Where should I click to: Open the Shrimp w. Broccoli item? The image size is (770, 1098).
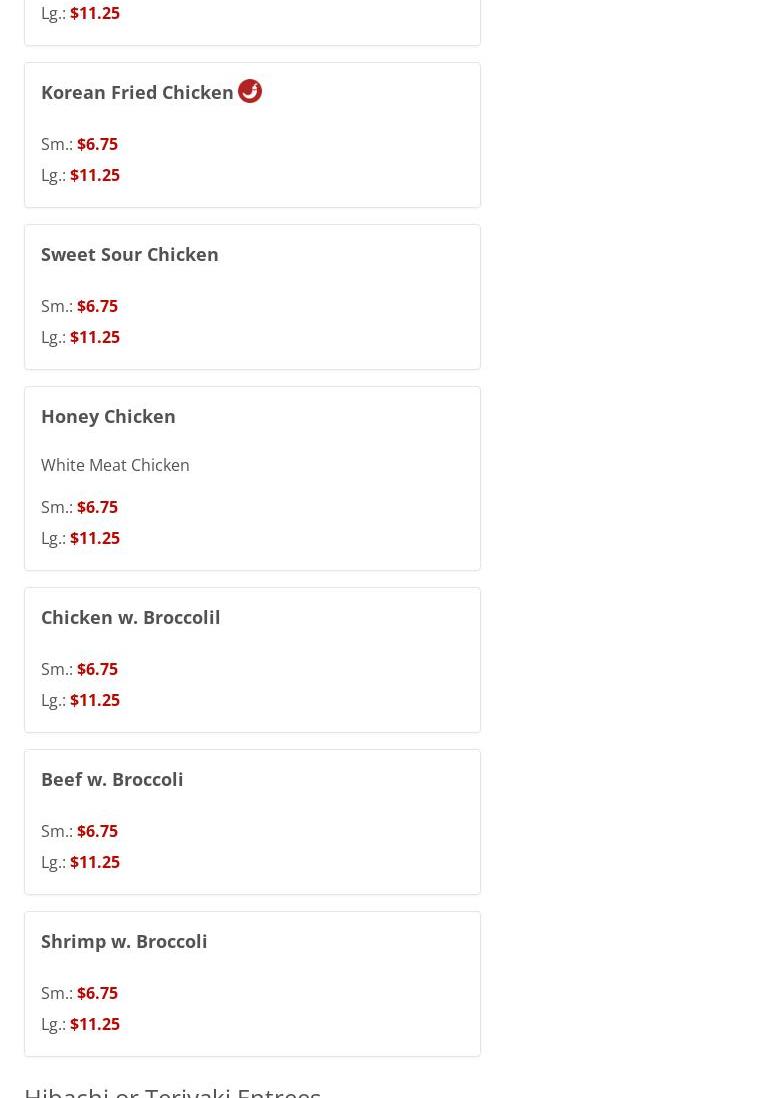tap(253, 984)
